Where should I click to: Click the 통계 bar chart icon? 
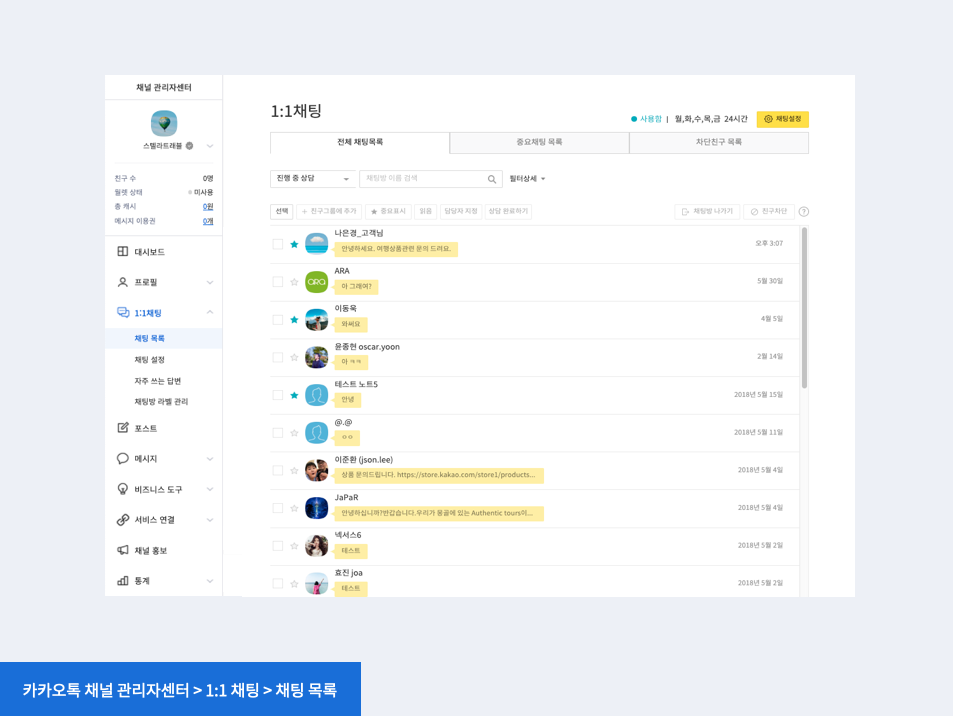[123, 580]
